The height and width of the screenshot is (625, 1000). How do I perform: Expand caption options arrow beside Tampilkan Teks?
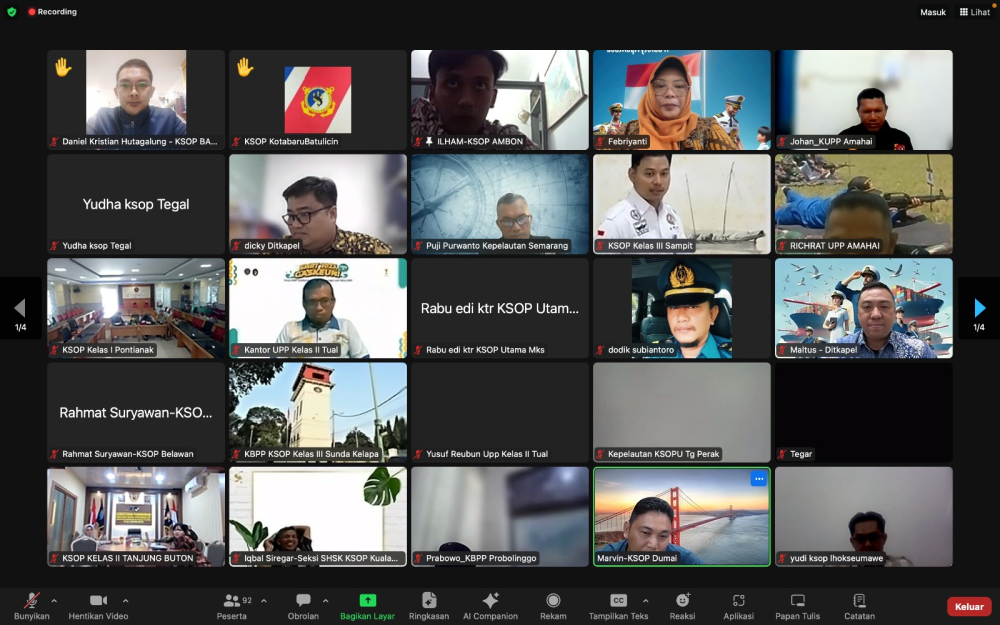point(645,600)
